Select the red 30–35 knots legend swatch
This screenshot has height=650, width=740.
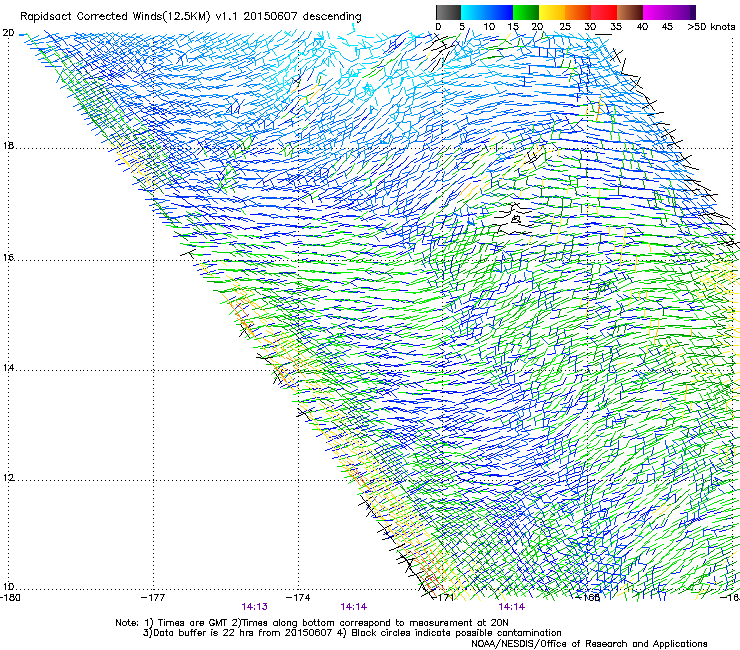click(x=604, y=12)
